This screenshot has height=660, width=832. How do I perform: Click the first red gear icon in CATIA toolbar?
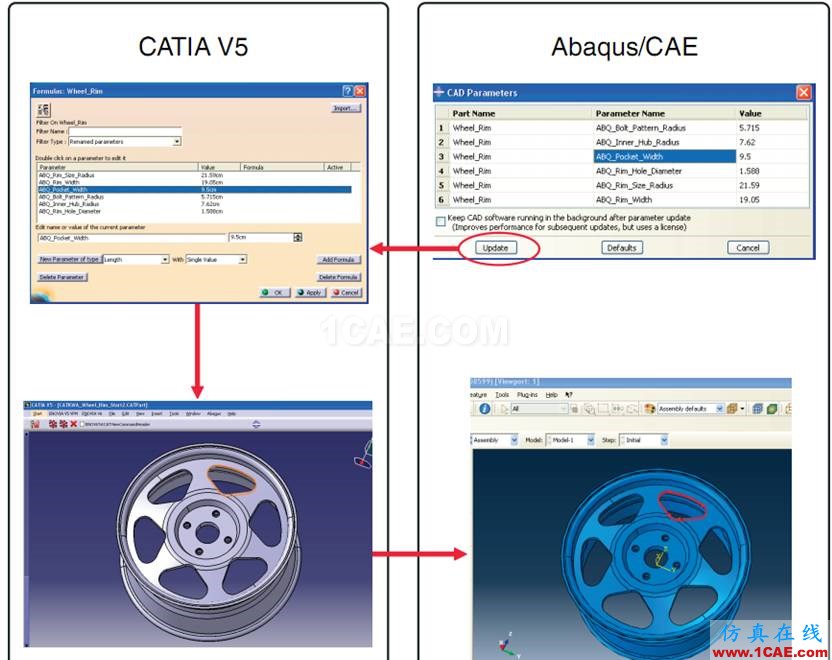click(x=53, y=424)
